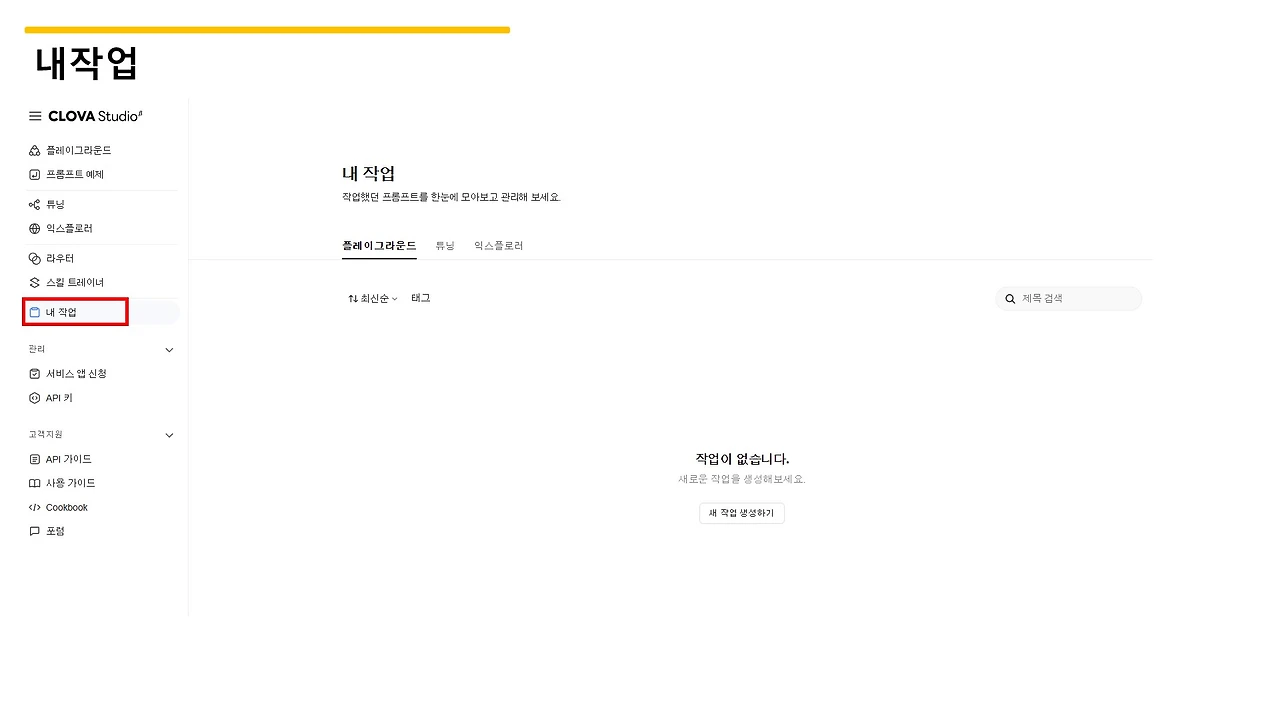Select the 플레이그라운드 icon in the sidebar
The width and height of the screenshot is (1280, 720).
click(34, 150)
